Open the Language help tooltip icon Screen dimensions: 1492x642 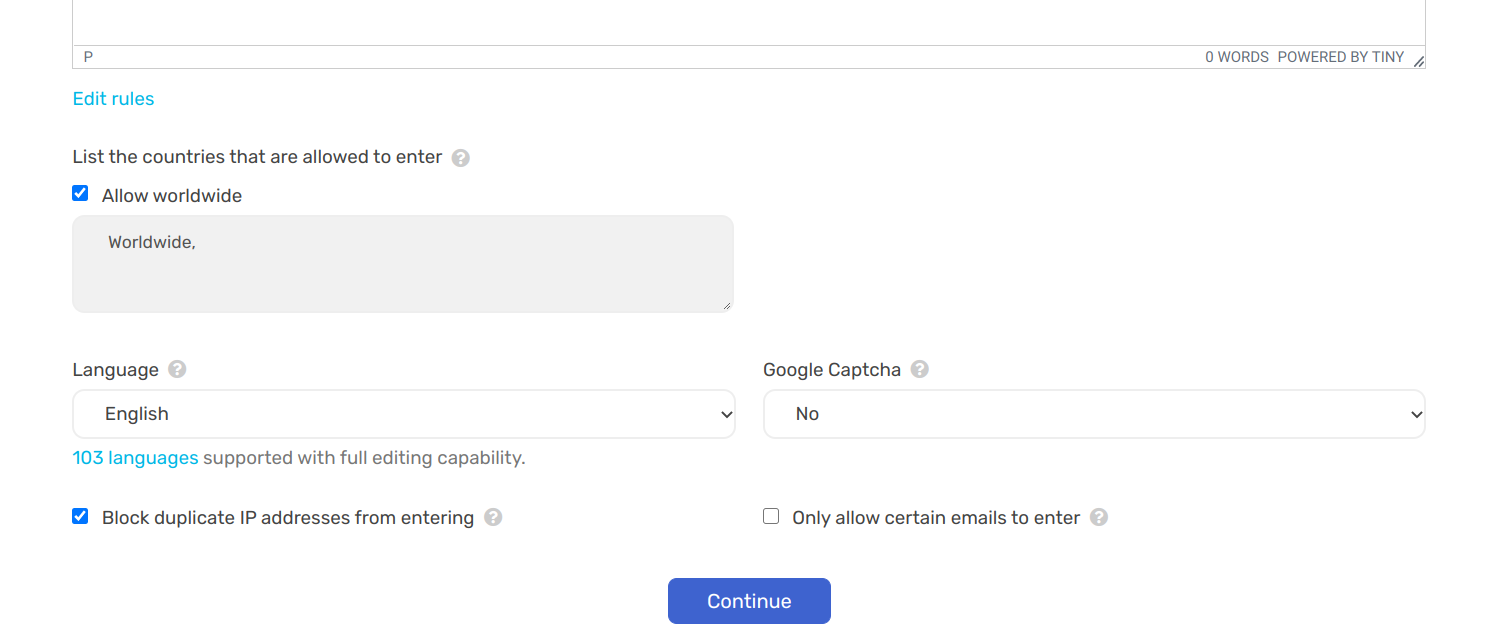point(177,369)
